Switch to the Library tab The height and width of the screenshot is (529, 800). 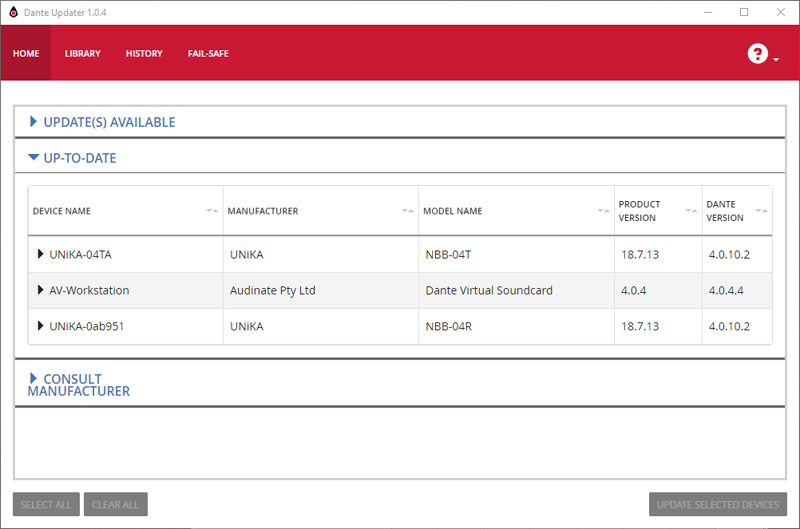point(83,54)
